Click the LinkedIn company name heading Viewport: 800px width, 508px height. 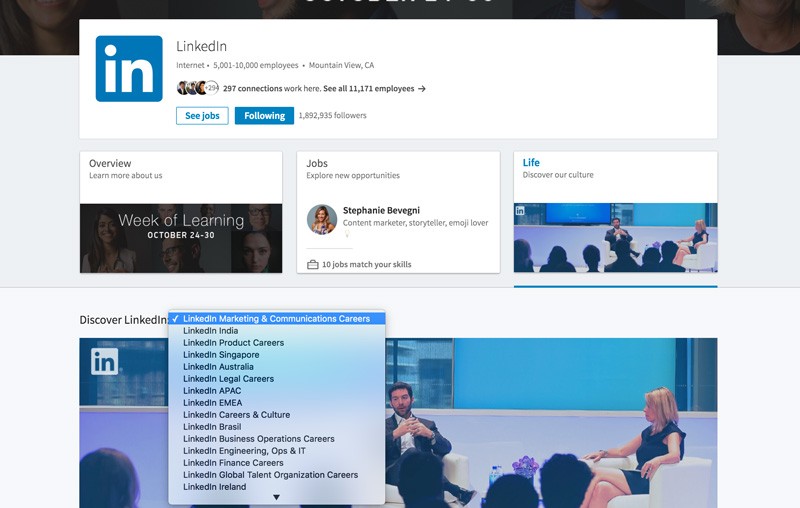(202, 46)
